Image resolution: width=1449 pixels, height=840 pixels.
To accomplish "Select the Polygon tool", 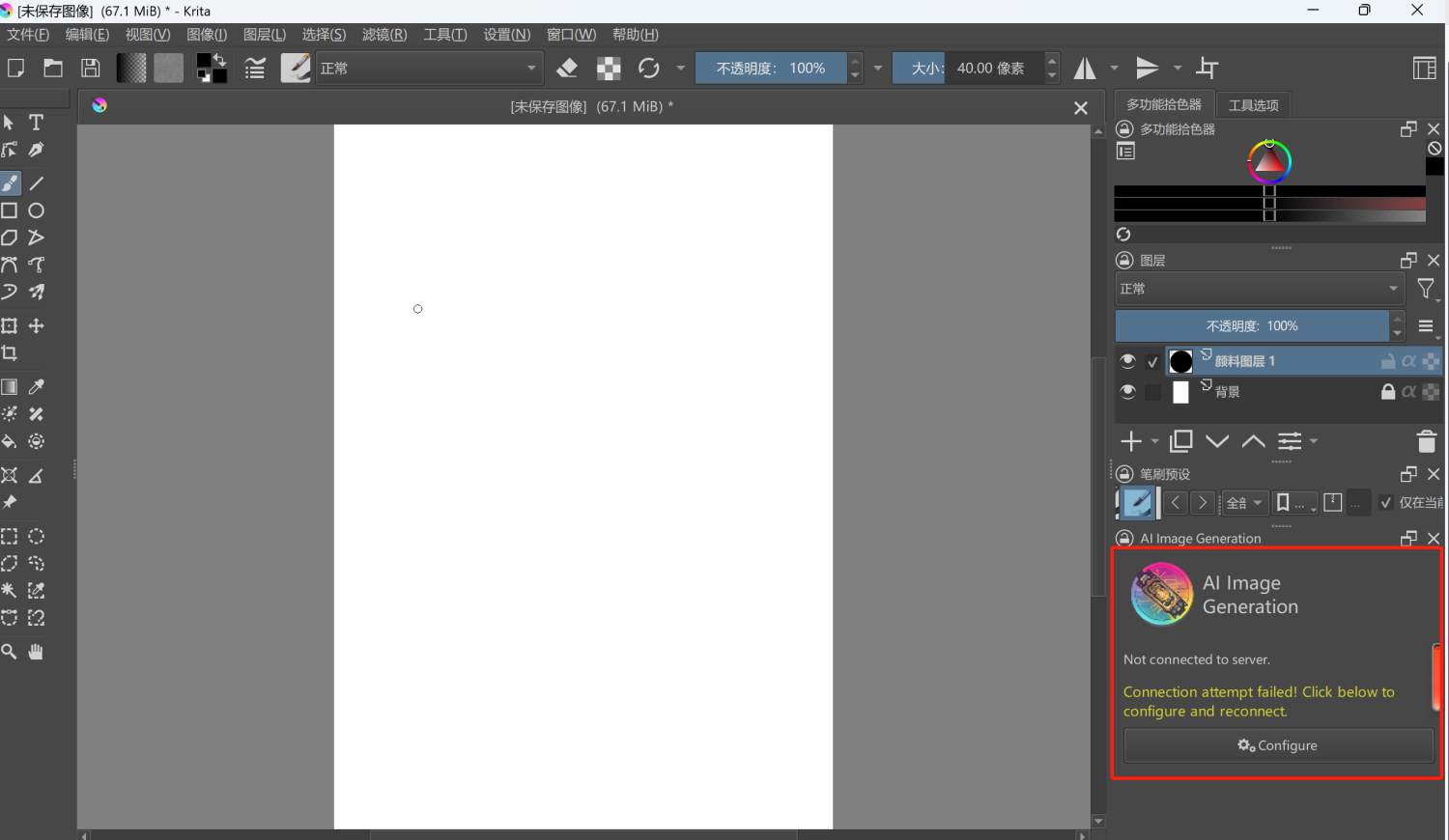I will 10,238.
